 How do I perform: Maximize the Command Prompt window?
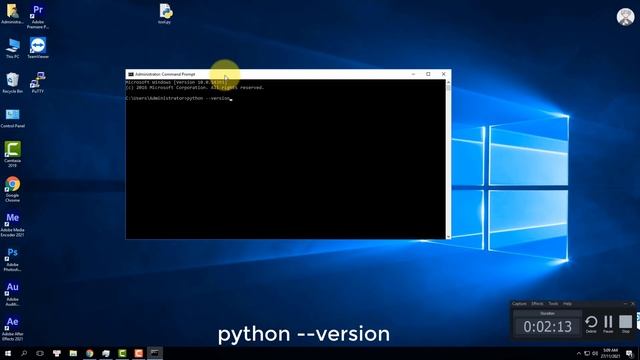click(x=428, y=74)
